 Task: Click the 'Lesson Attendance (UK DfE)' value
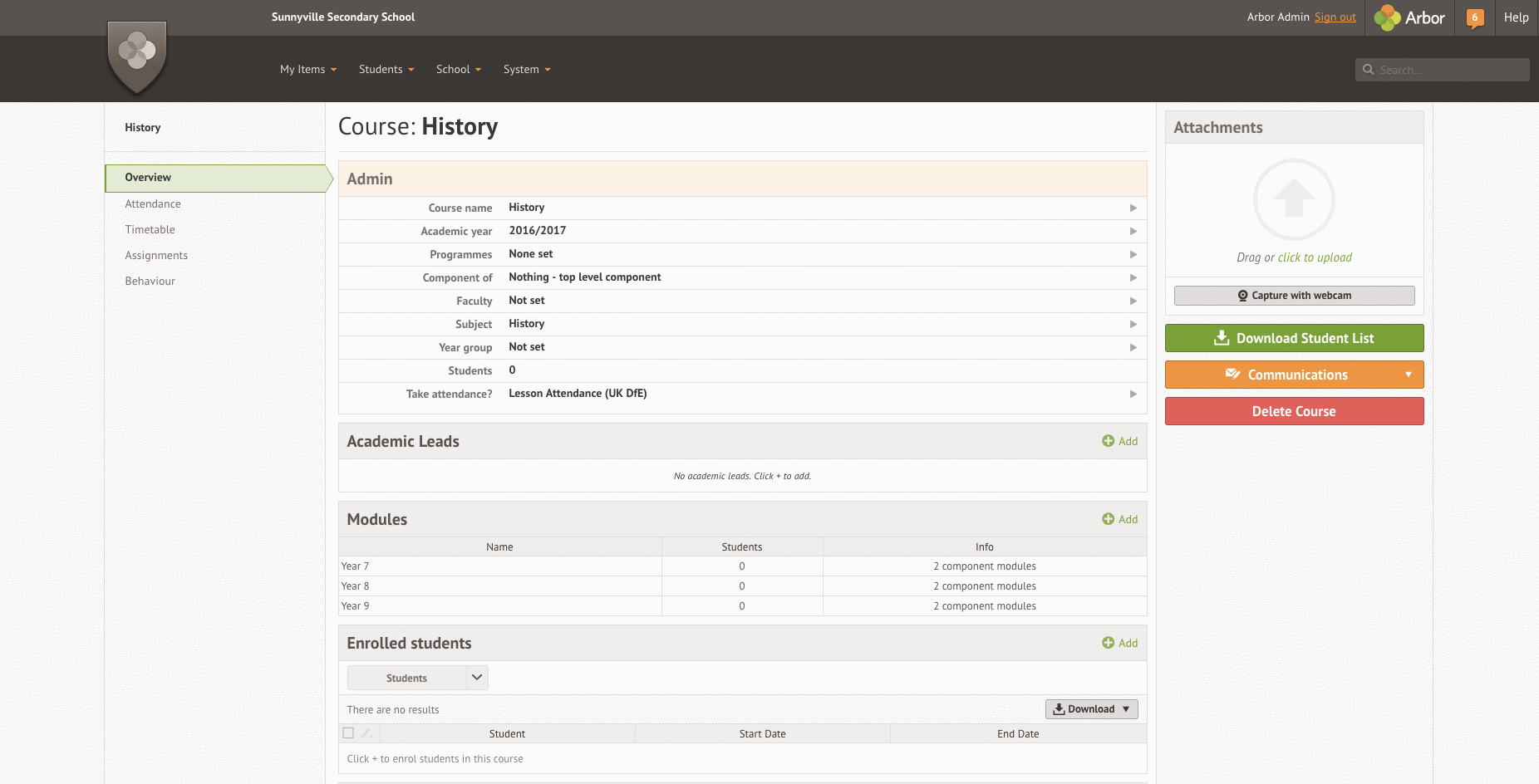point(578,394)
